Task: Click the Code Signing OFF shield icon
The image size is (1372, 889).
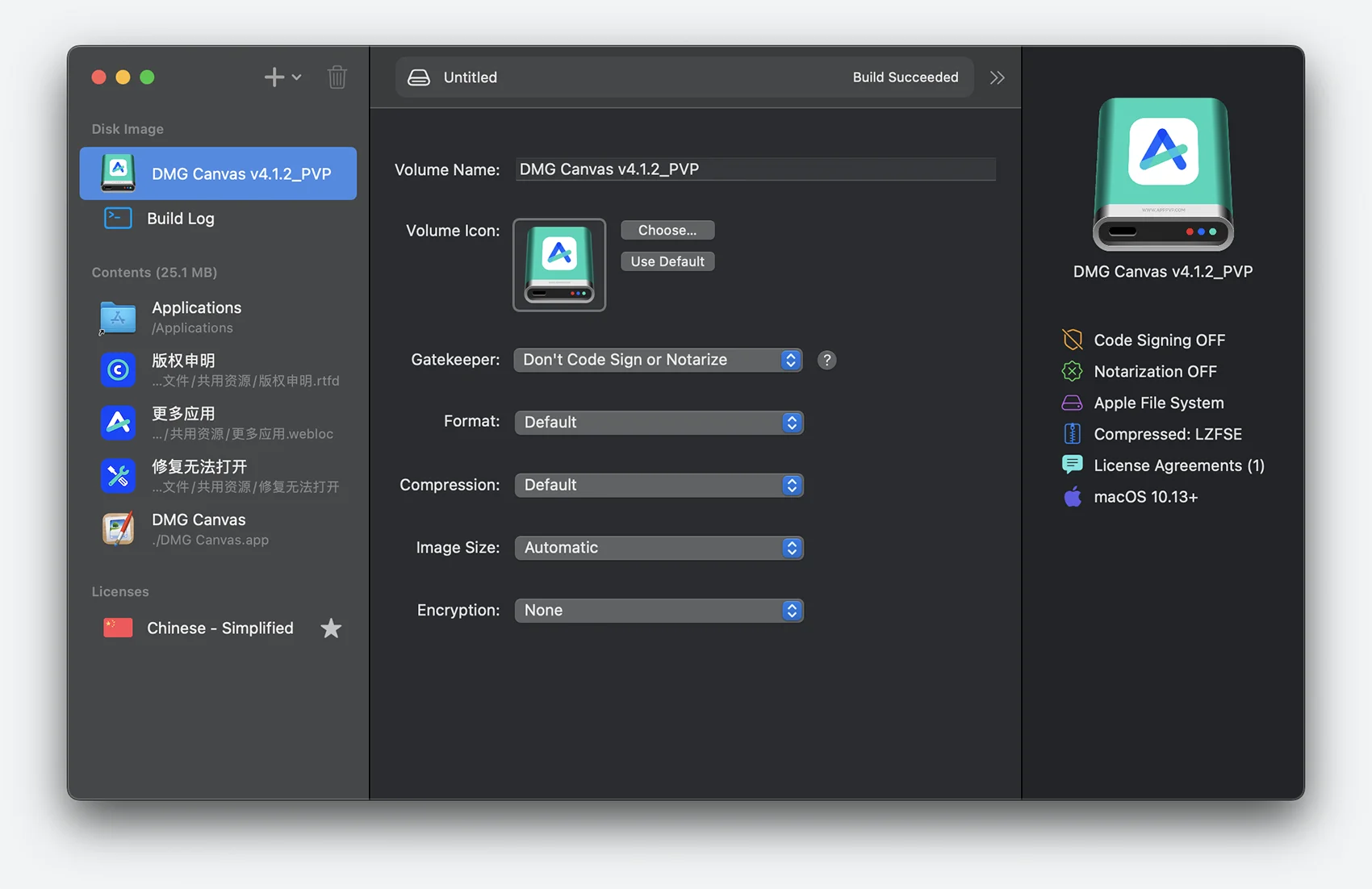Action: [x=1072, y=340]
